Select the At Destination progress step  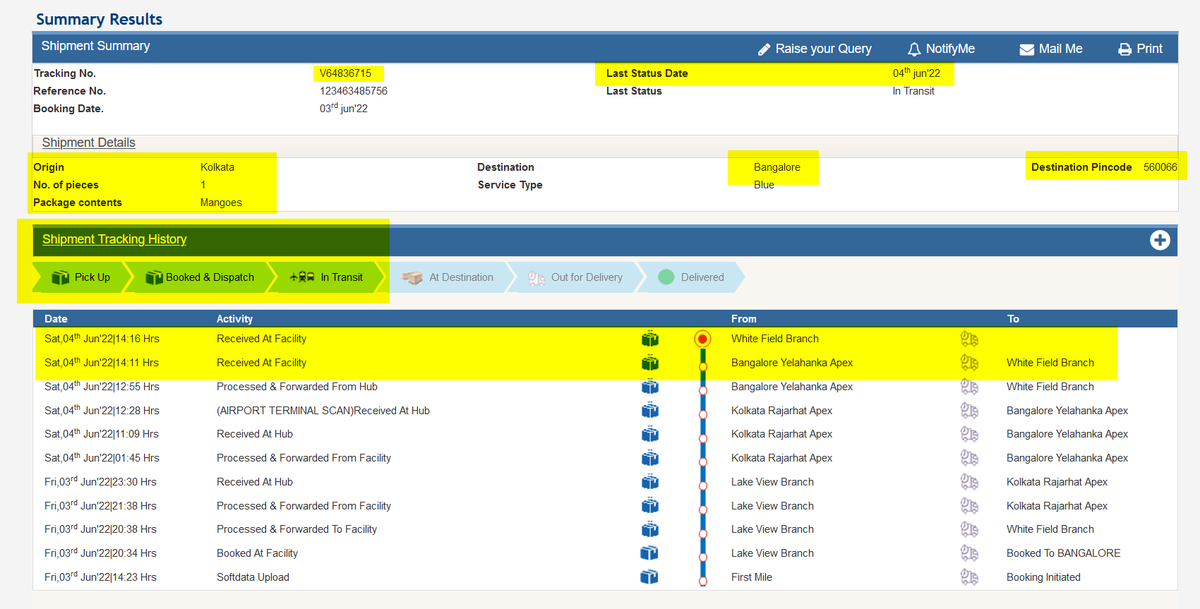coord(448,277)
